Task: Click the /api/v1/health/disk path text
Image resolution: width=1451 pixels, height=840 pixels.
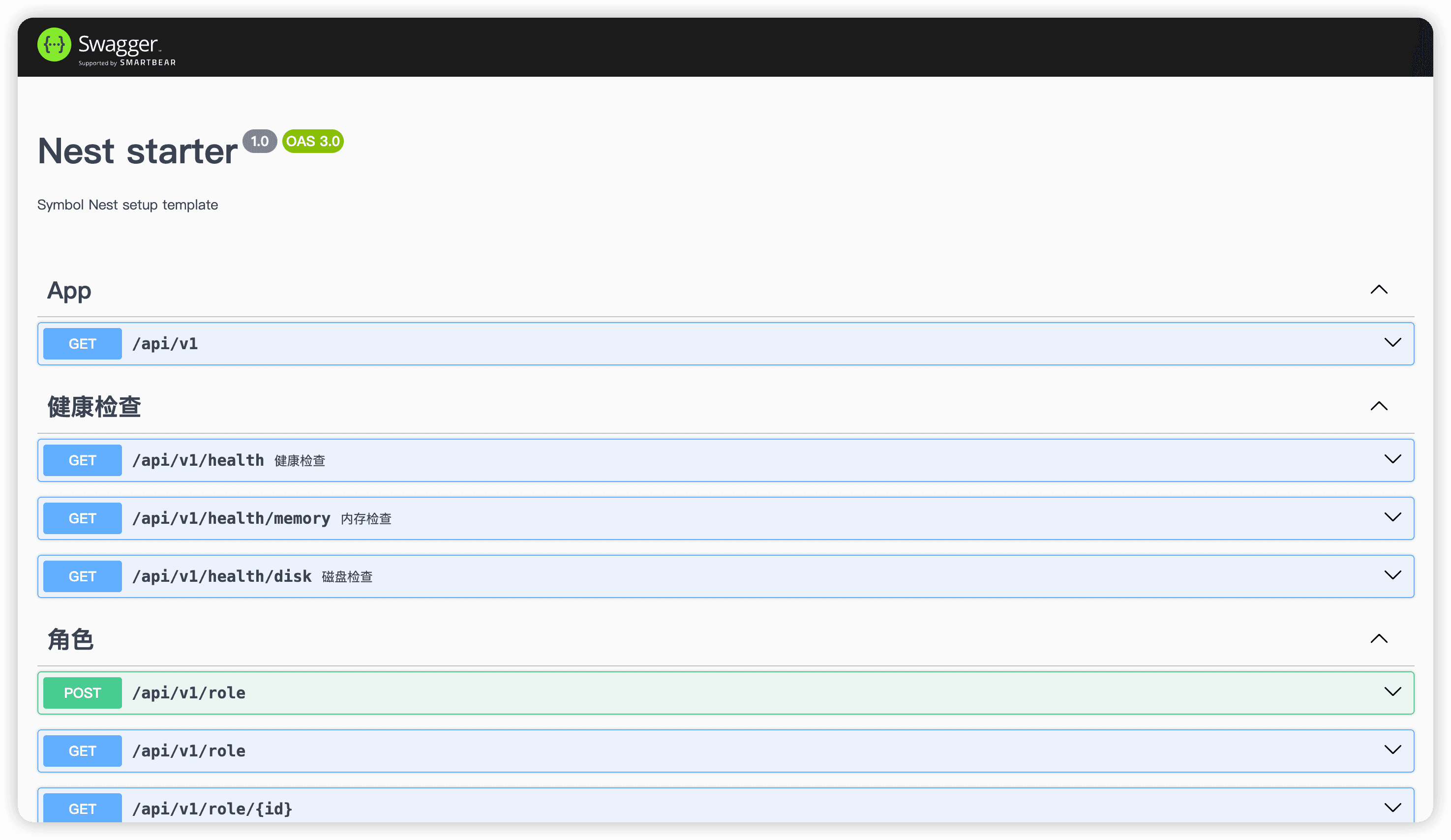Action: pos(222,576)
